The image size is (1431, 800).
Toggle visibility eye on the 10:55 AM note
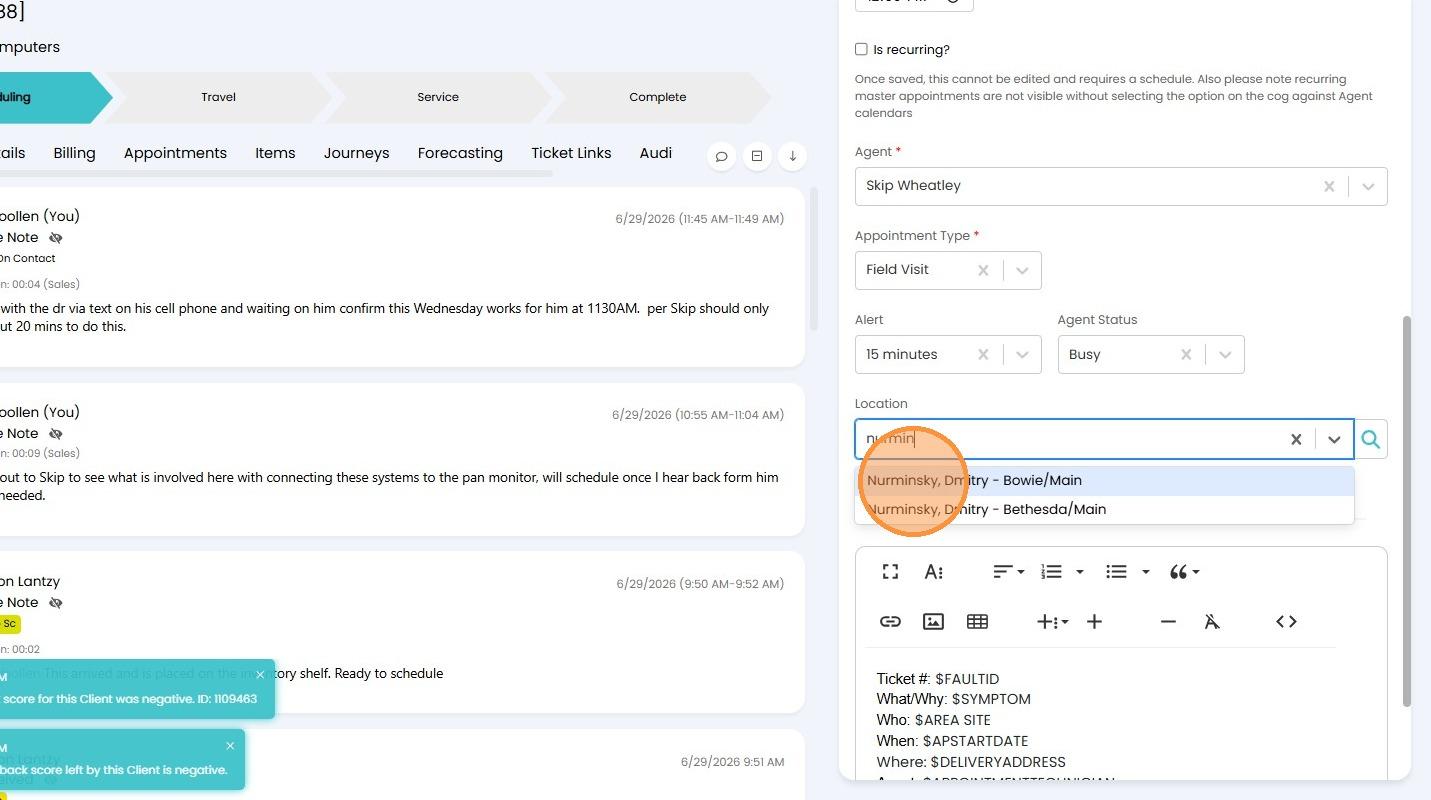pyautogui.click(x=56, y=434)
